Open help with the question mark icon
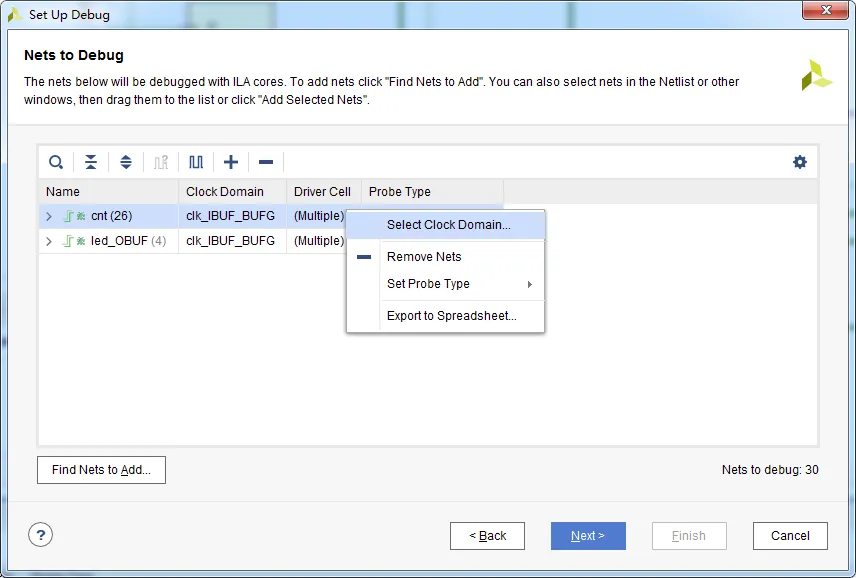 click(40, 535)
